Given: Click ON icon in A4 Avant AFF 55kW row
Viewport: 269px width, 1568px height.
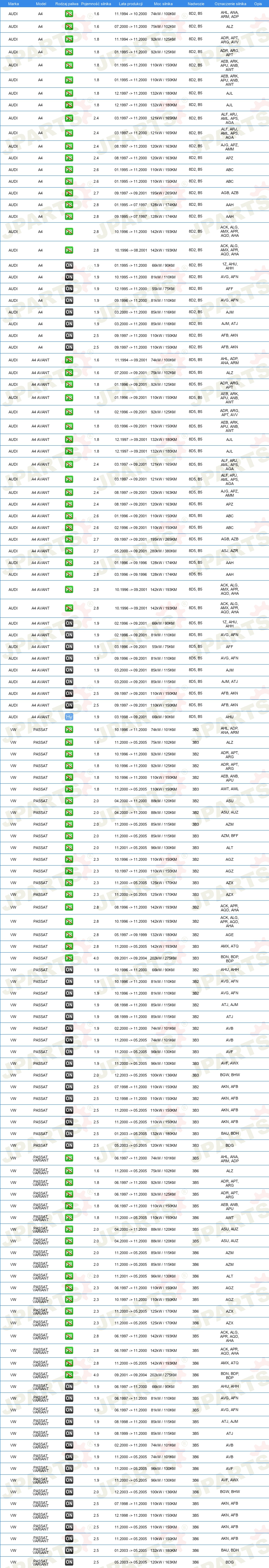Looking at the screenshot, I should (69, 646).
